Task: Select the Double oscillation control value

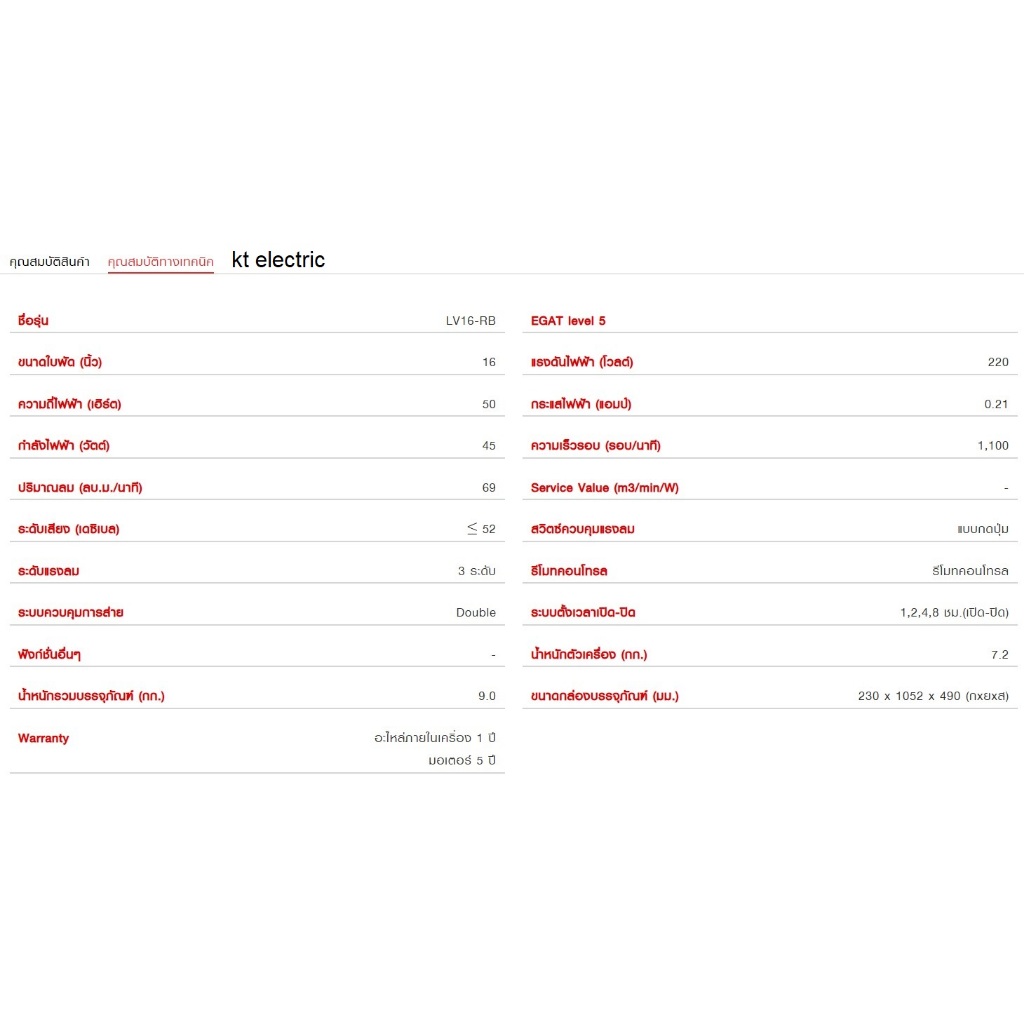Action: [x=475, y=613]
